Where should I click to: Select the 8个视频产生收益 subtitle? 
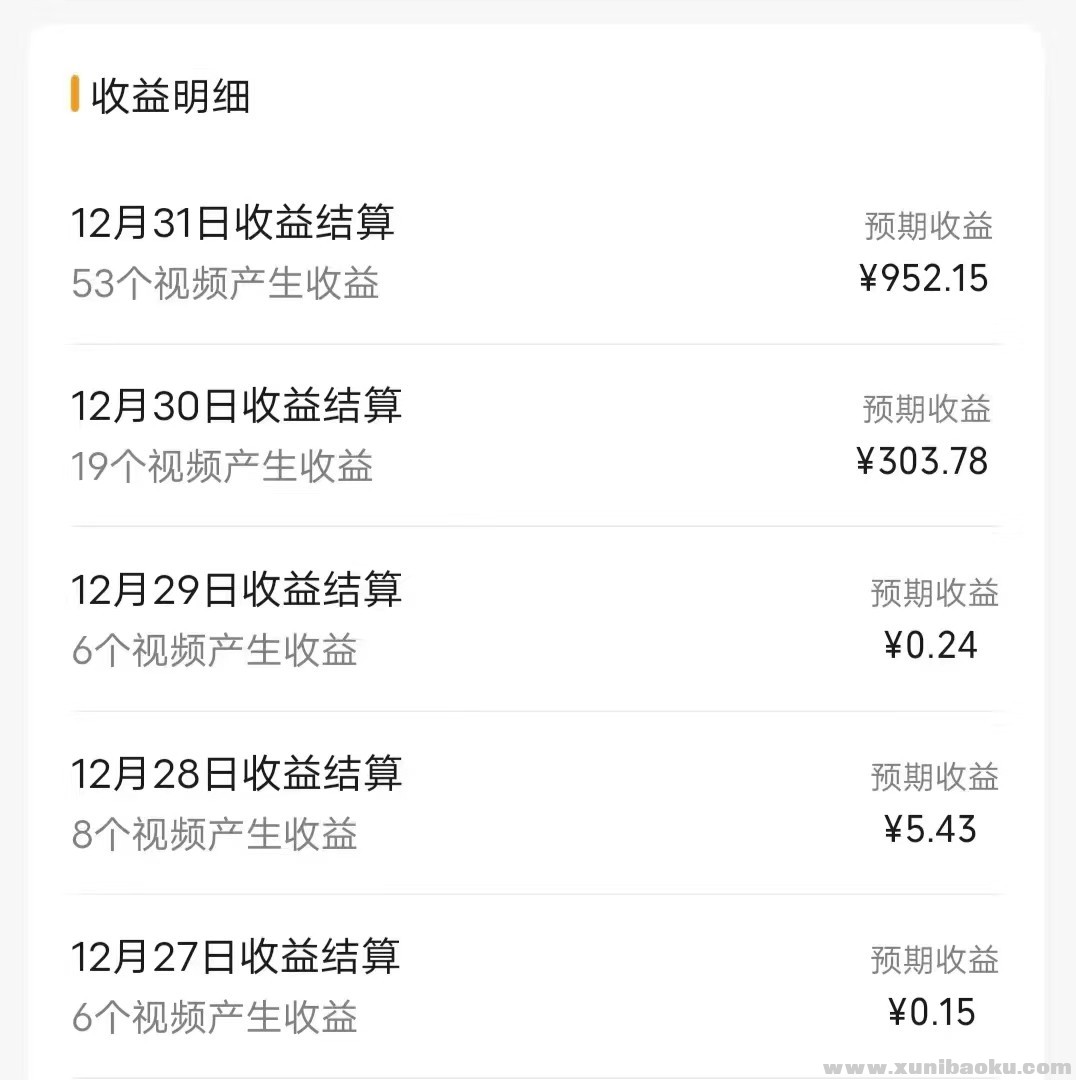[x=214, y=835]
